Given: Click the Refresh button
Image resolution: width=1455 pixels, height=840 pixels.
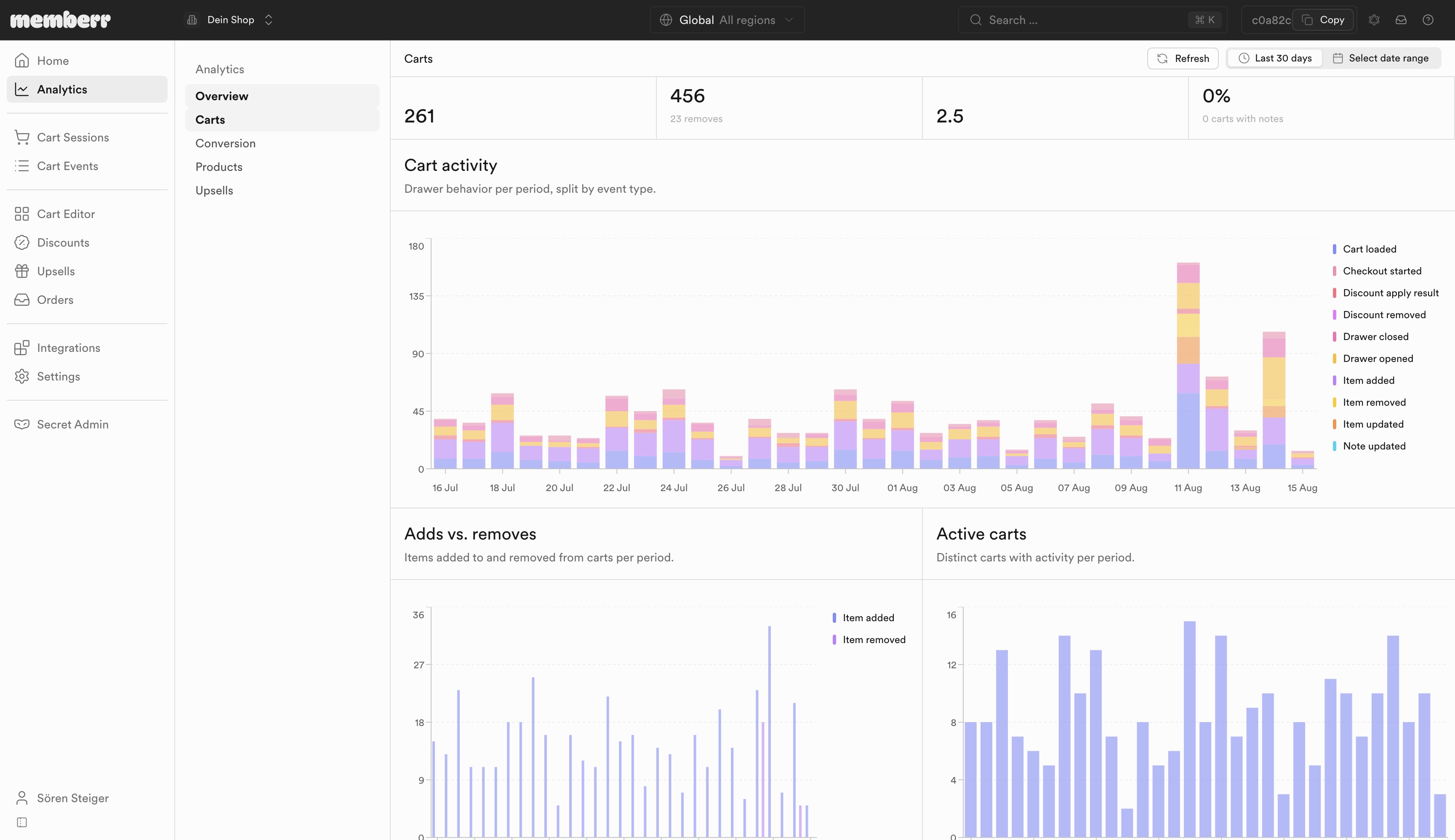Looking at the screenshot, I should (x=1183, y=58).
